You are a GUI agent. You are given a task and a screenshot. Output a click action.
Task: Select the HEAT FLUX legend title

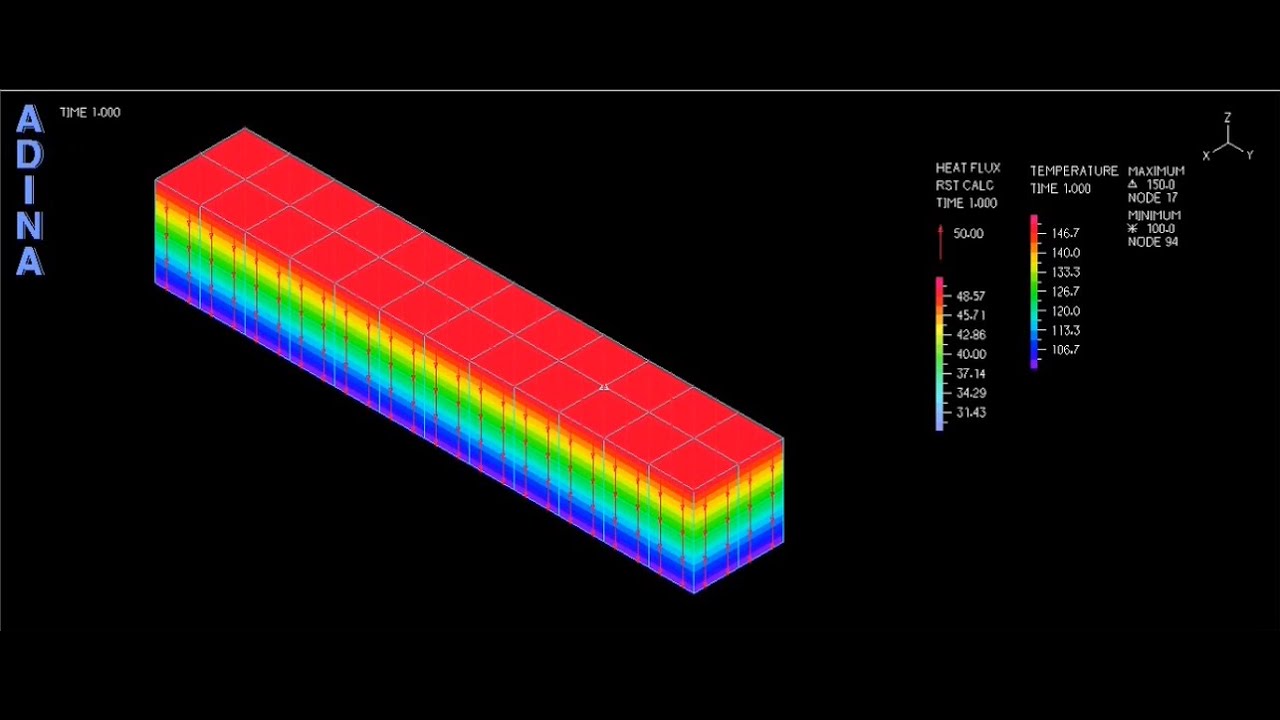click(968, 168)
